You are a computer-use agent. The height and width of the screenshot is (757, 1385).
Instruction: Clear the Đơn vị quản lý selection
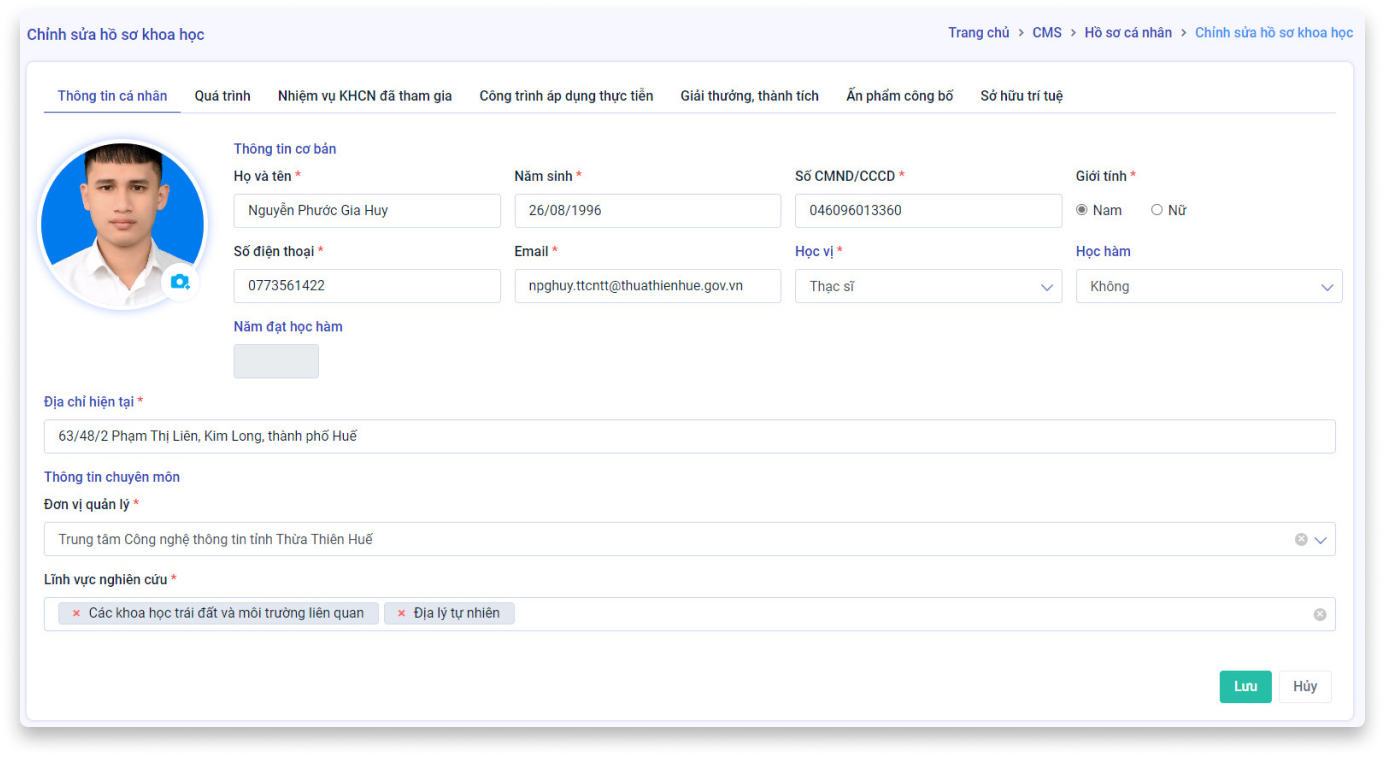pyautogui.click(x=1301, y=540)
